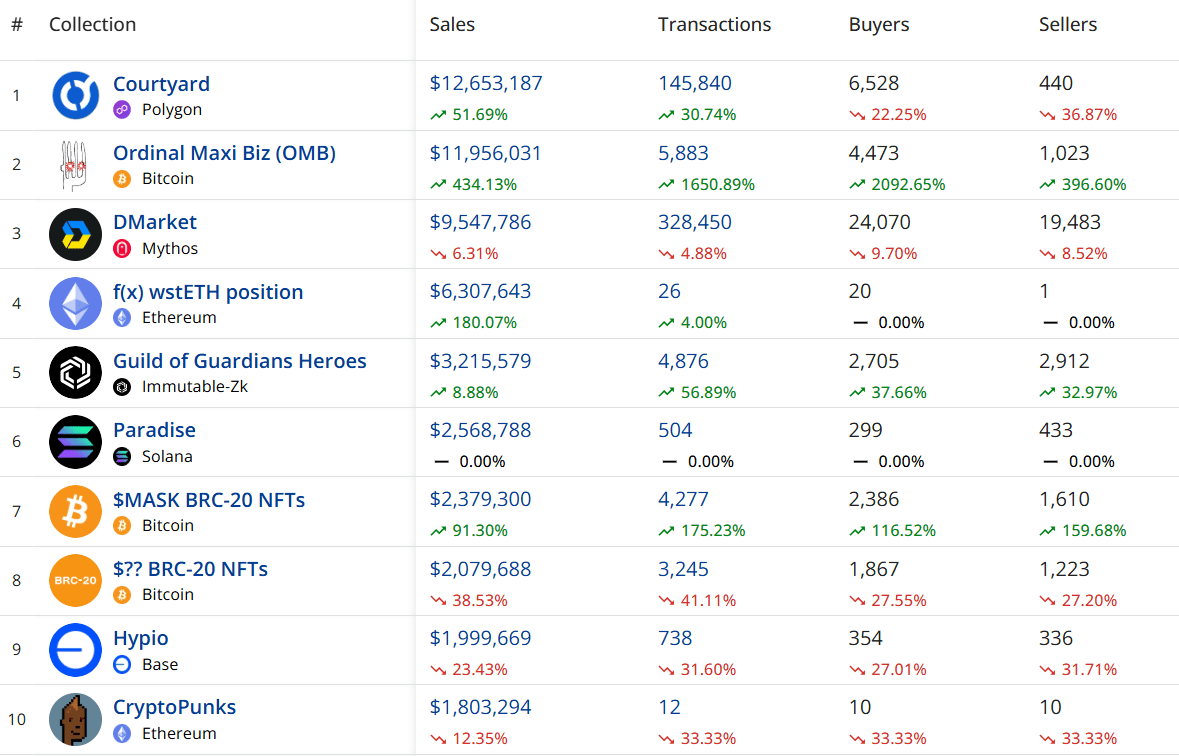Click the Solana chain icon under Paradise
The height and width of the screenshot is (756, 1179).
click(x=122, y=457)
